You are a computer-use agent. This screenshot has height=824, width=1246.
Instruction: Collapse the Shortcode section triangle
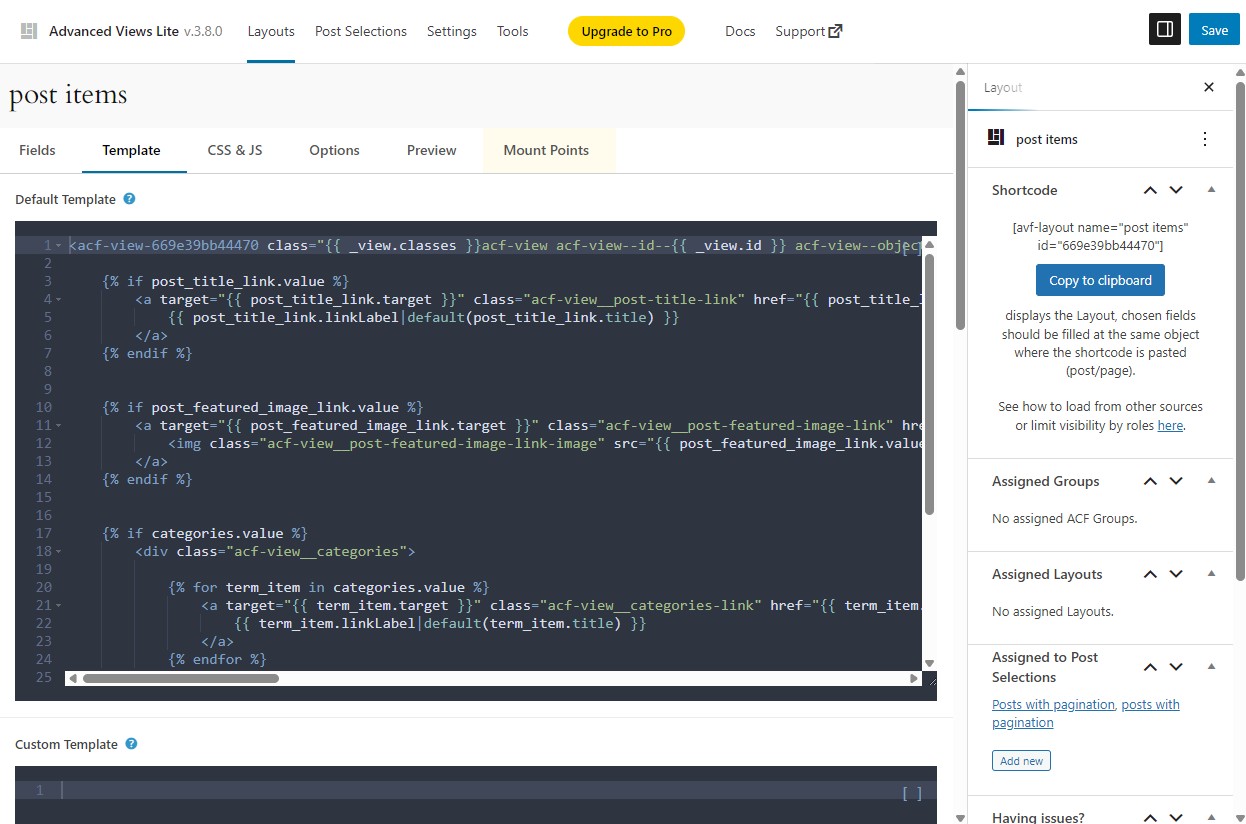pos(1210,189)
